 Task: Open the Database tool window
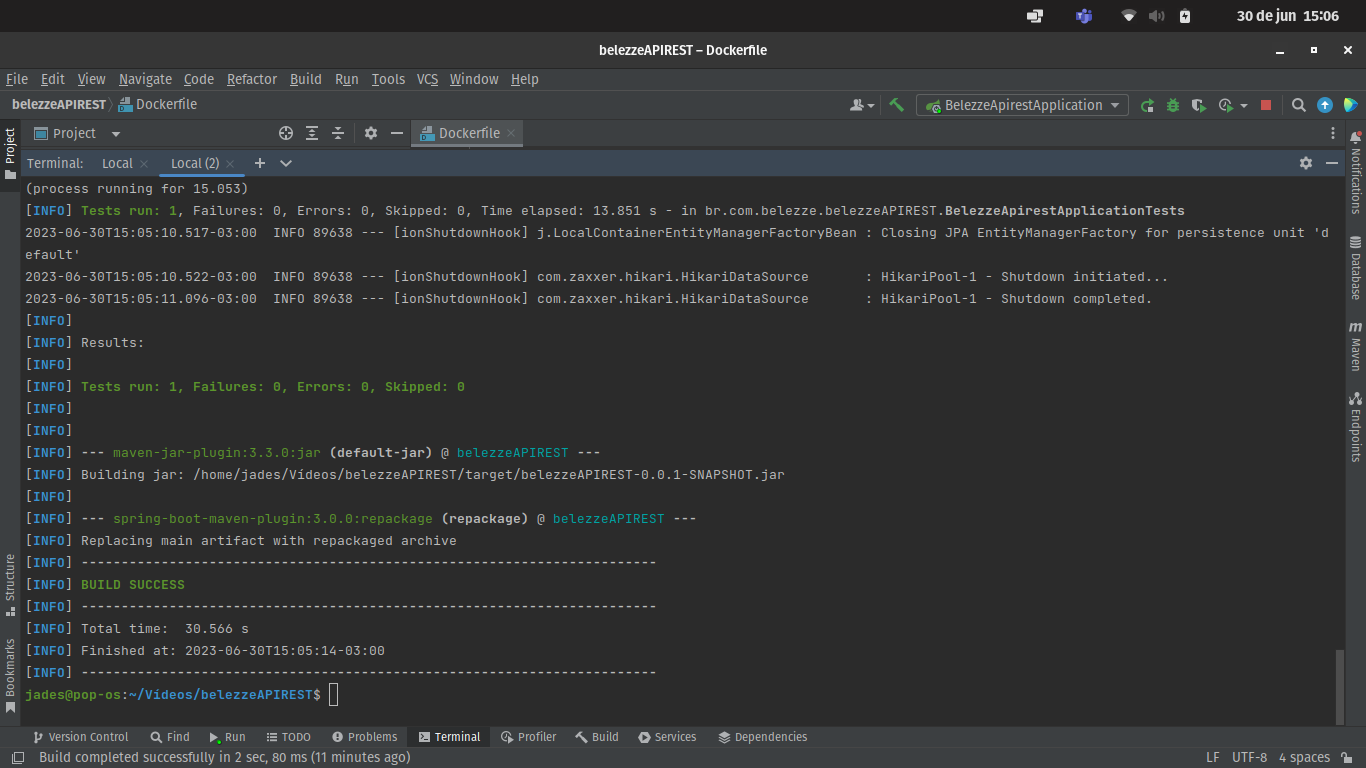(x=1356, y=268)
